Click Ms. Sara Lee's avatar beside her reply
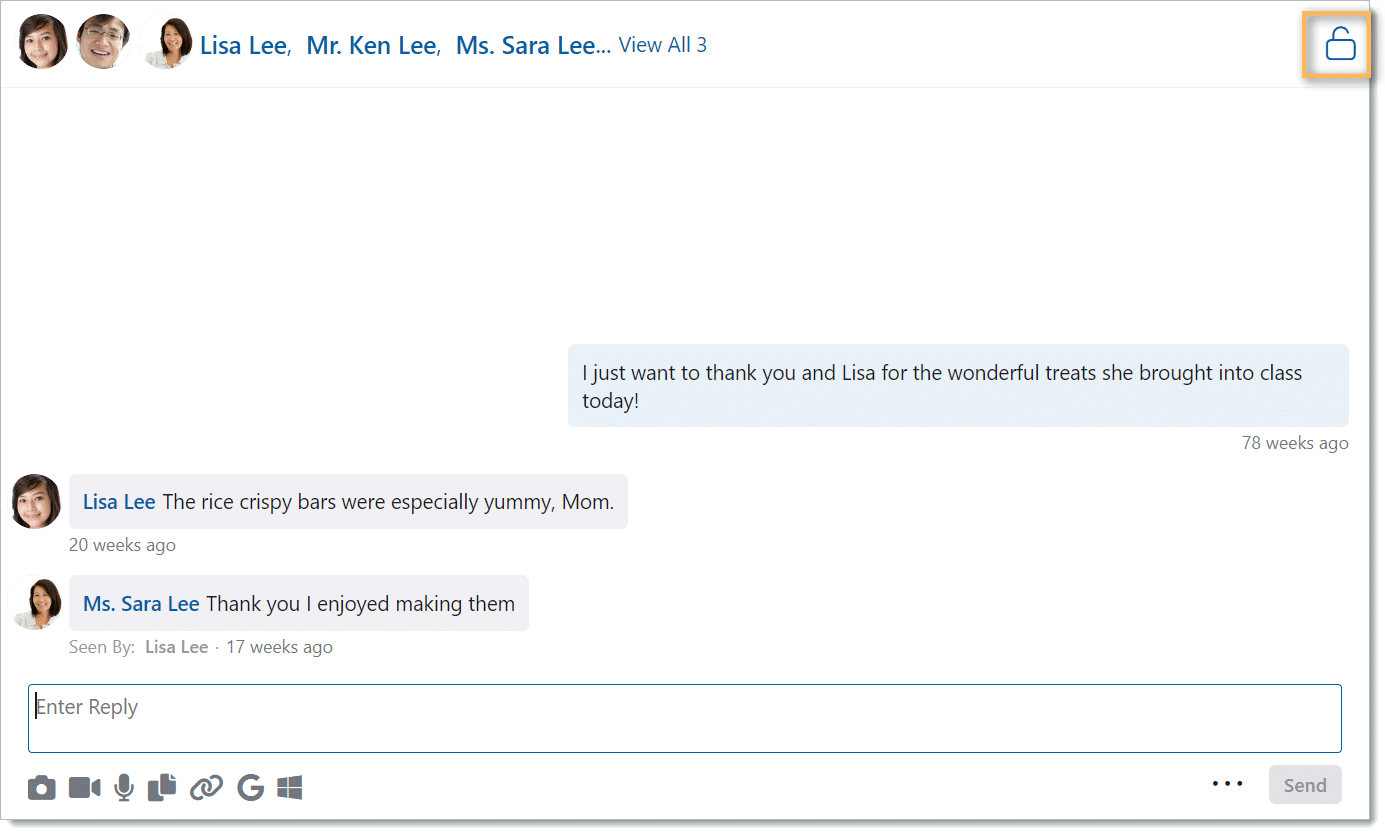 tap(38, 603)
